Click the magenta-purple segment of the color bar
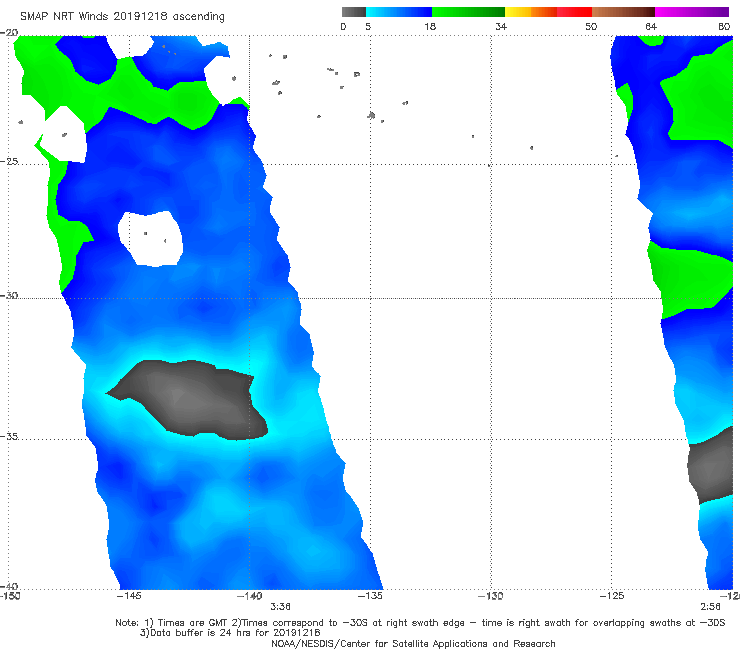This screenshot has width=740, height=650. (692, 12)
